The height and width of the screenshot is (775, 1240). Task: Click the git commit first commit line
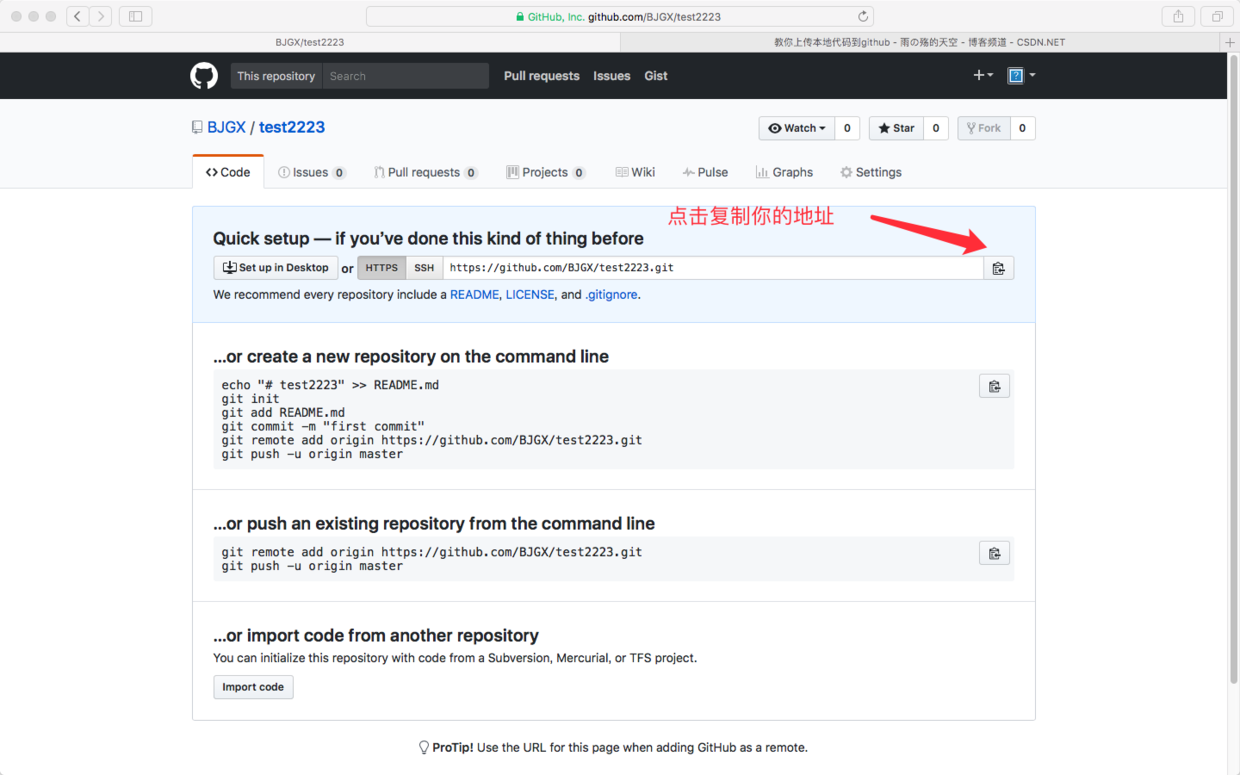pos(323,426)
